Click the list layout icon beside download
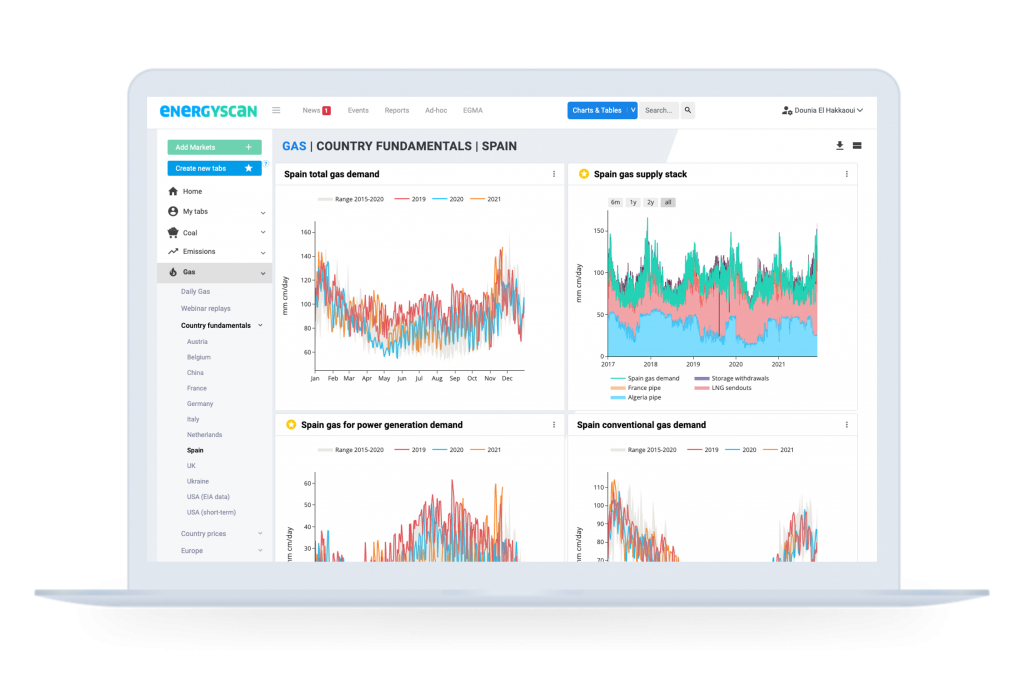 click(x=857, y=146)
